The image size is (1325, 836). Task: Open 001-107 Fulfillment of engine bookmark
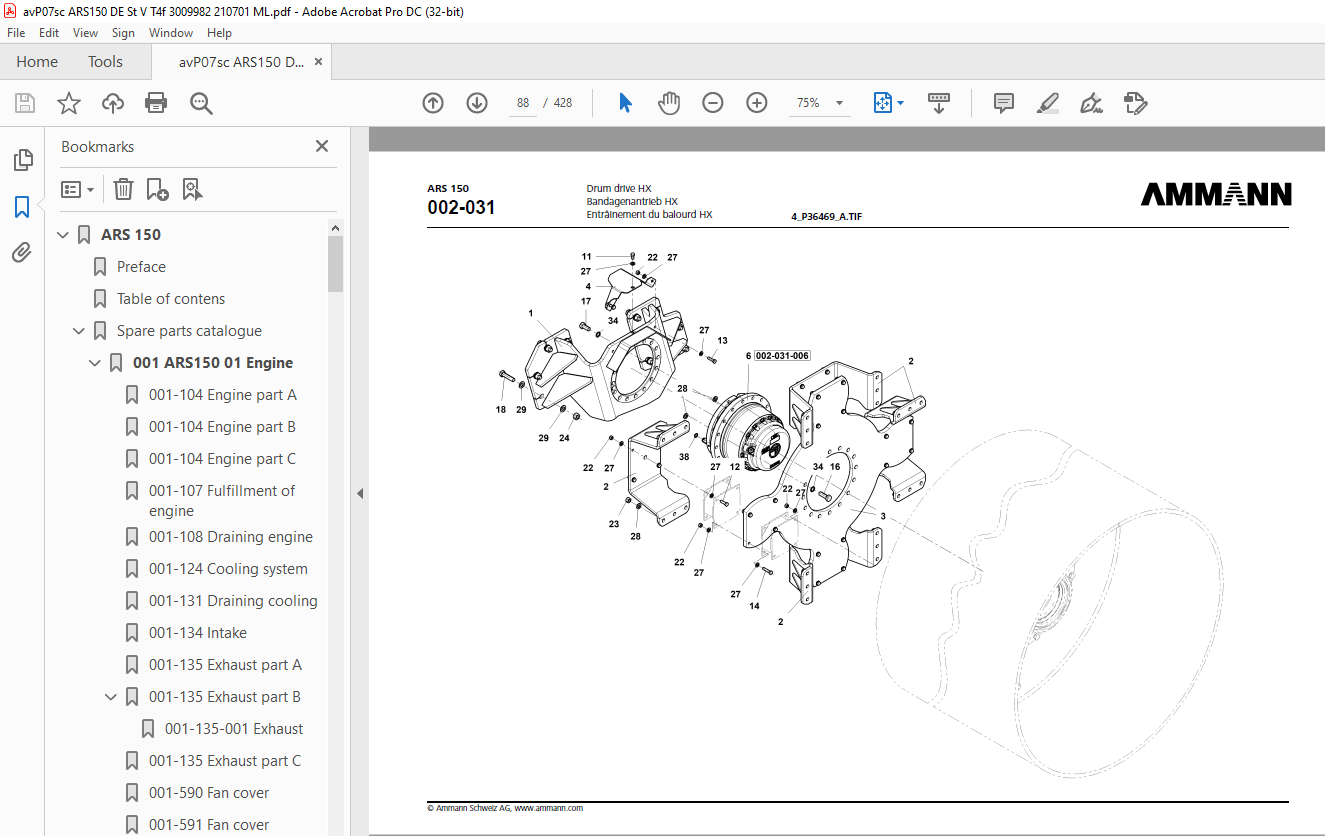pos(222,501)
